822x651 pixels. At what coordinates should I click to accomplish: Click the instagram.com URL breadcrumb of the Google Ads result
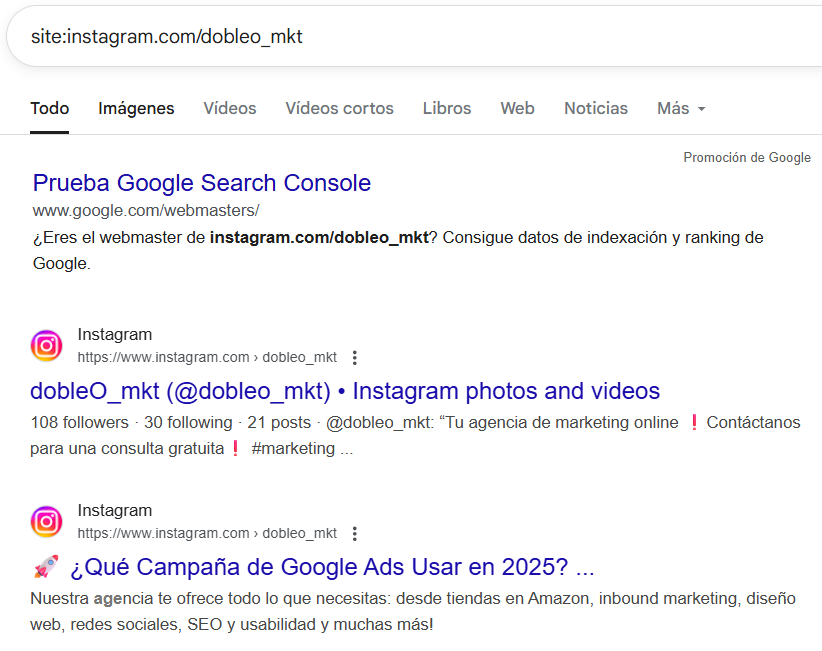click(x=206, y=534)
